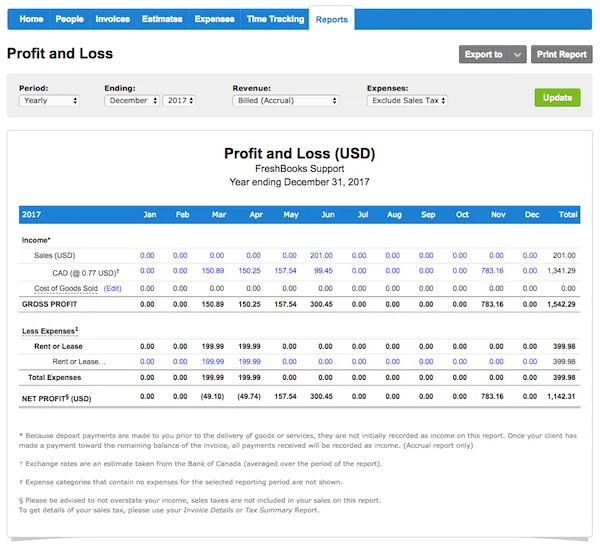Click the Export to button
The width and height of the screenshot is (600, 546).
coord(483,54)
